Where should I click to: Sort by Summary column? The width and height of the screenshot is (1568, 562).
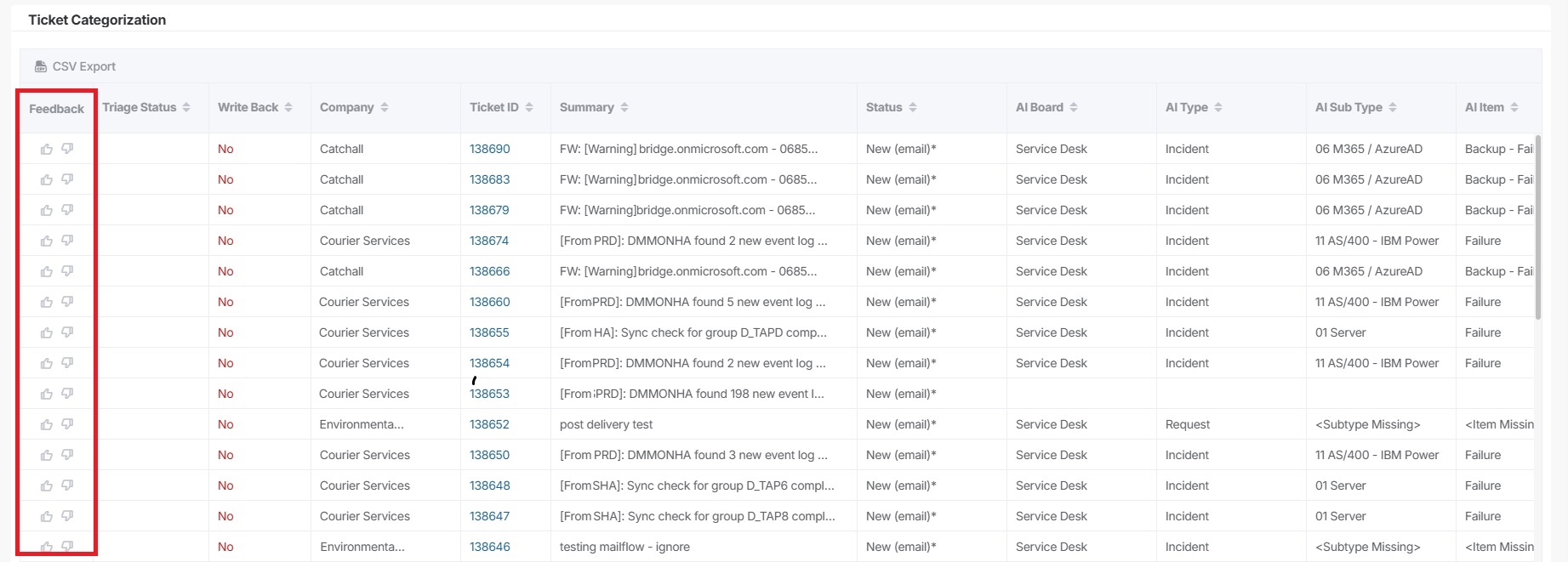point(624,107)
